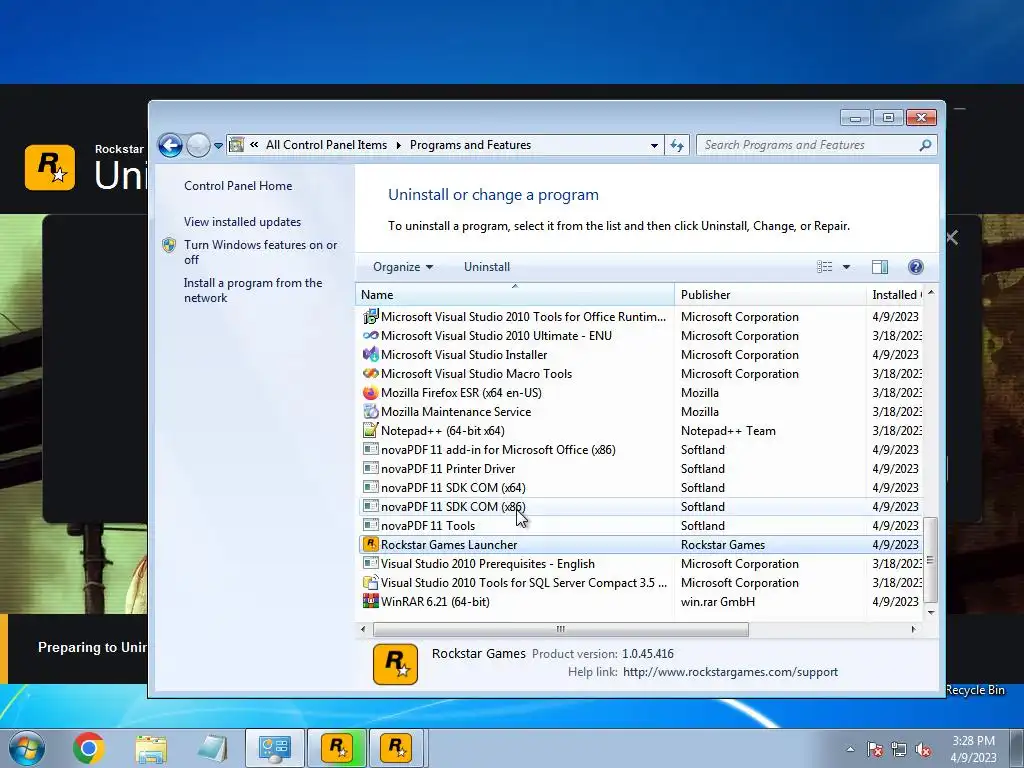Image resolution: width=1024 pixels, height=768 pixels.
Task: Expand the breadcrumb overflow chevron
Action: tap(254, 145)
